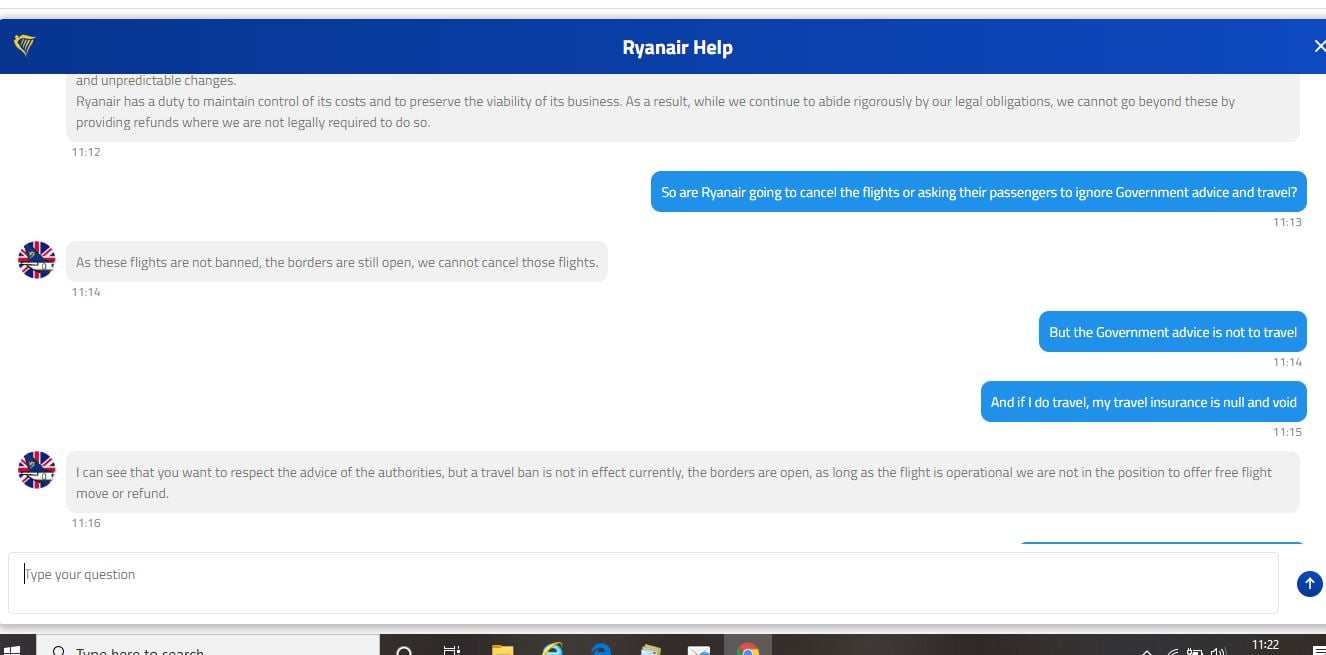
Task: Launch Microsoft Edge from the taskbar
Action: tap(601, 650)
